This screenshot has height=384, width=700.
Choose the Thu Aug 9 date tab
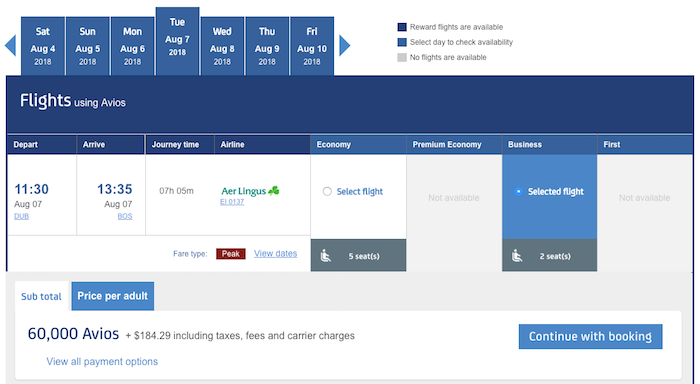(x=267, y=46)
